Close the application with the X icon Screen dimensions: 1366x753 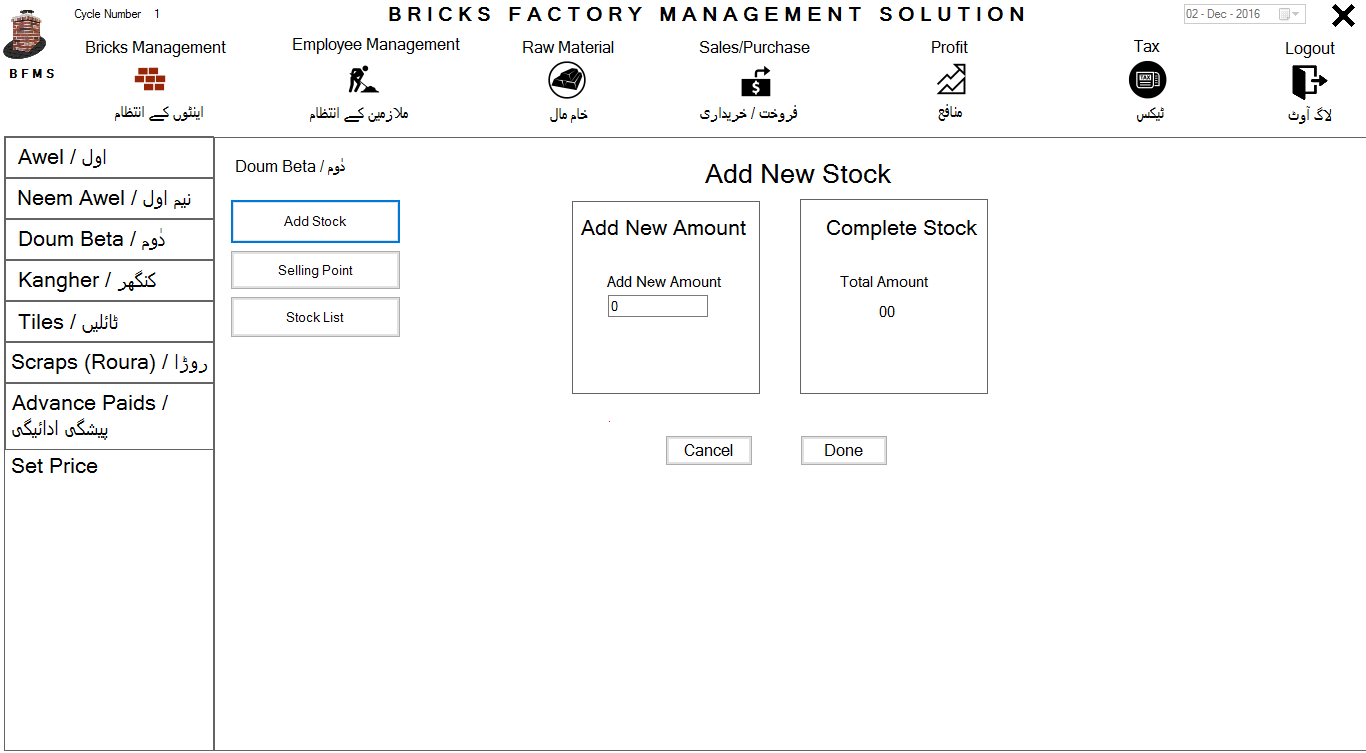[1343, 16]
